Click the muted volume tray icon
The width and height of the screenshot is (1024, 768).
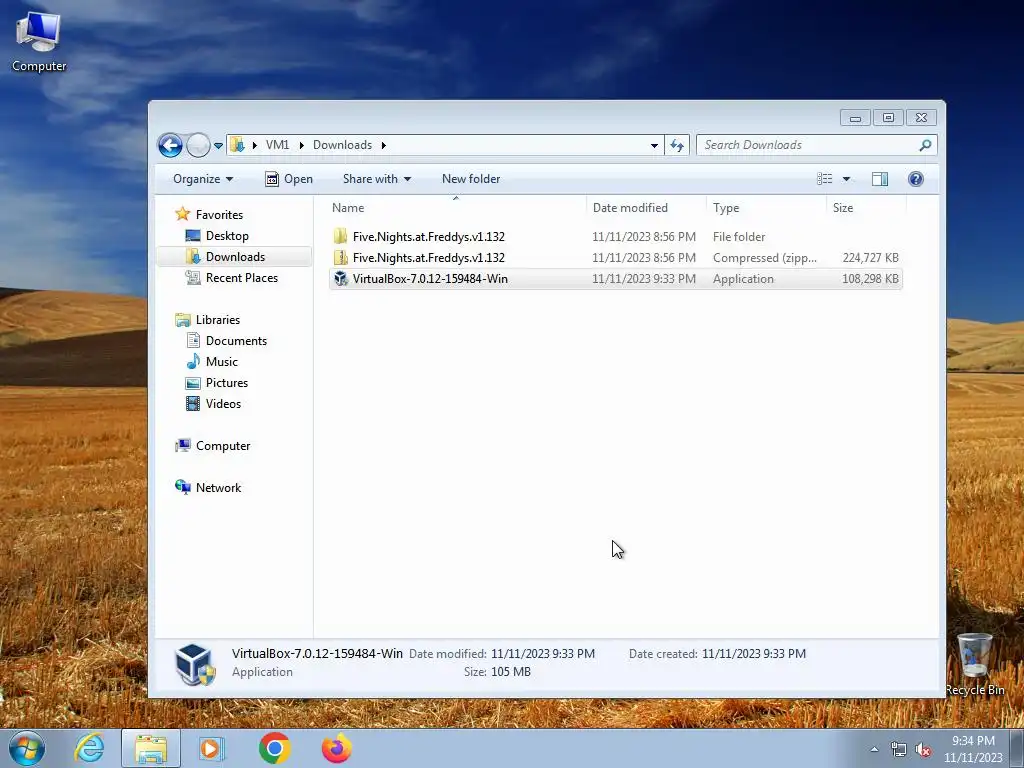point(923,749)
